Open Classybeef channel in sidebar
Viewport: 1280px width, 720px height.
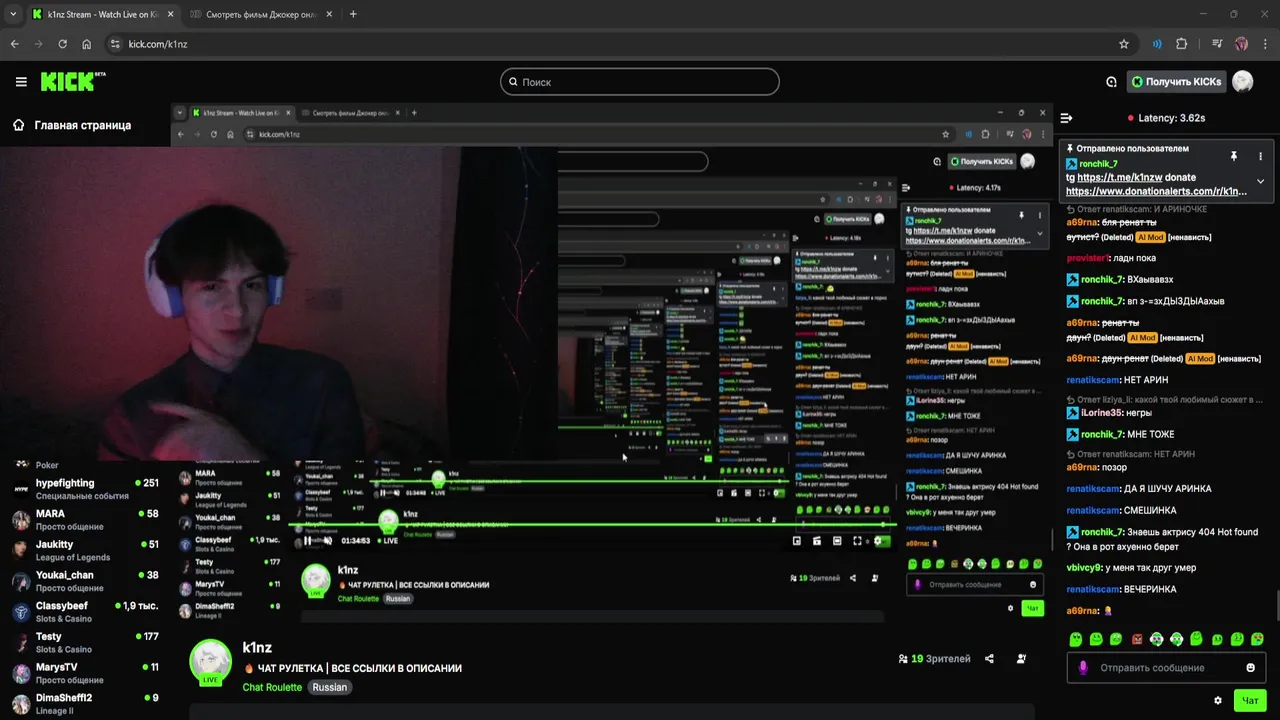[x=84, y=612]
